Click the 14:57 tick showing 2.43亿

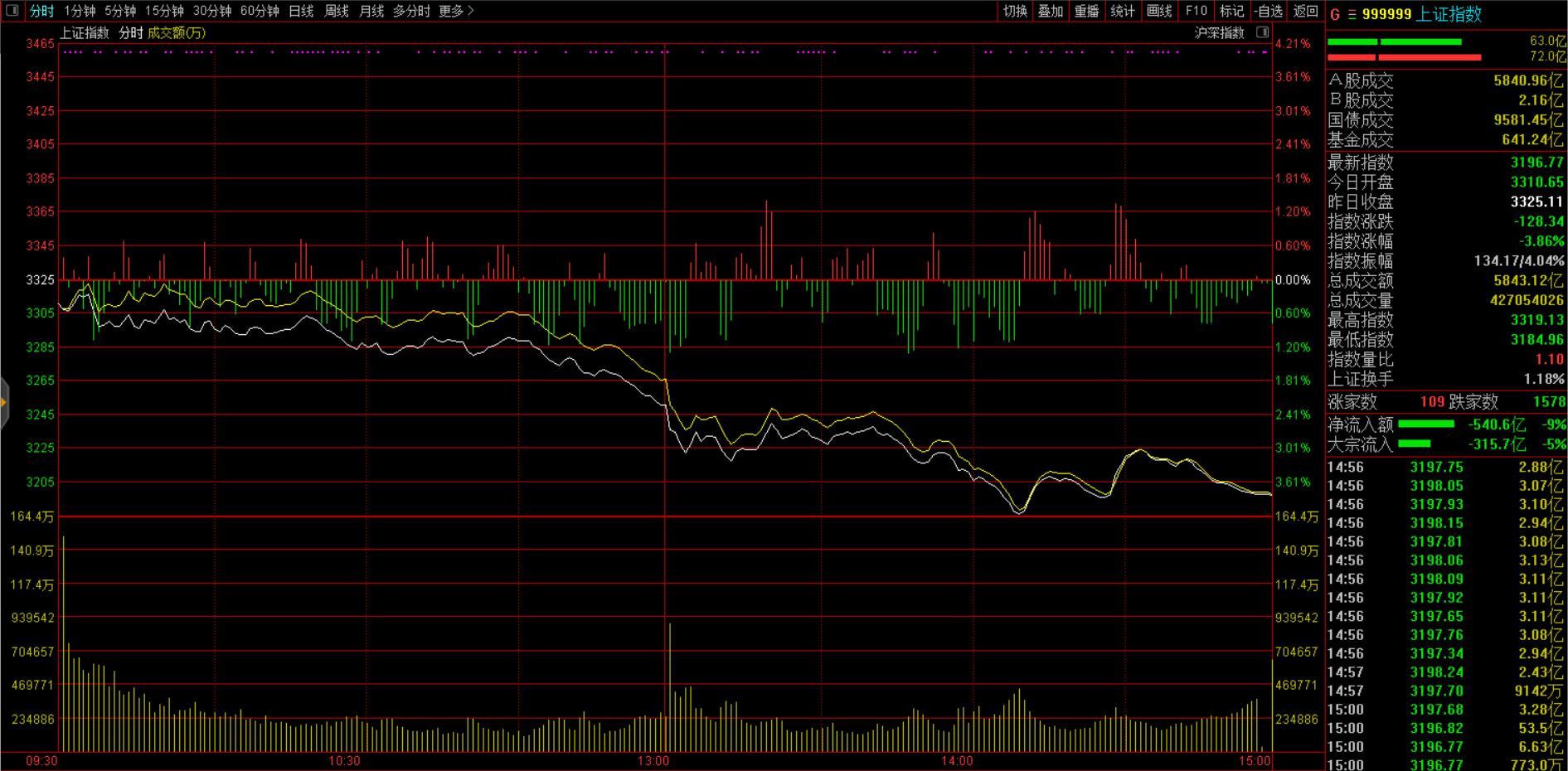[x=1446, y=672]
